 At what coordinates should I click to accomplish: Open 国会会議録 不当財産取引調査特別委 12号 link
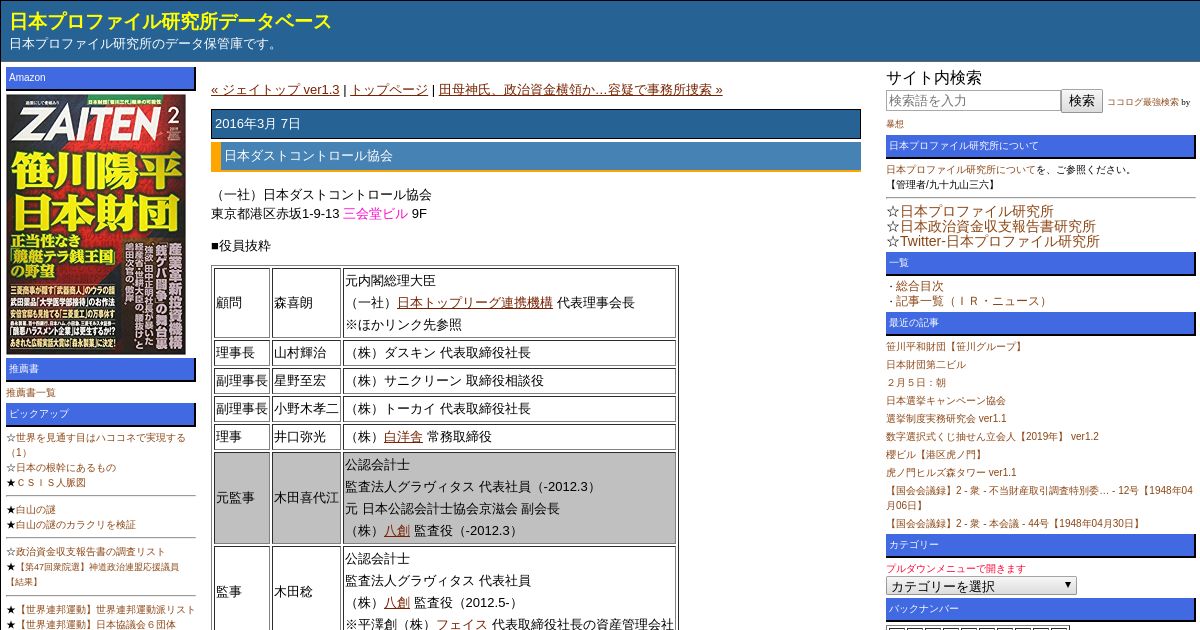click(x=1040, y=498)
